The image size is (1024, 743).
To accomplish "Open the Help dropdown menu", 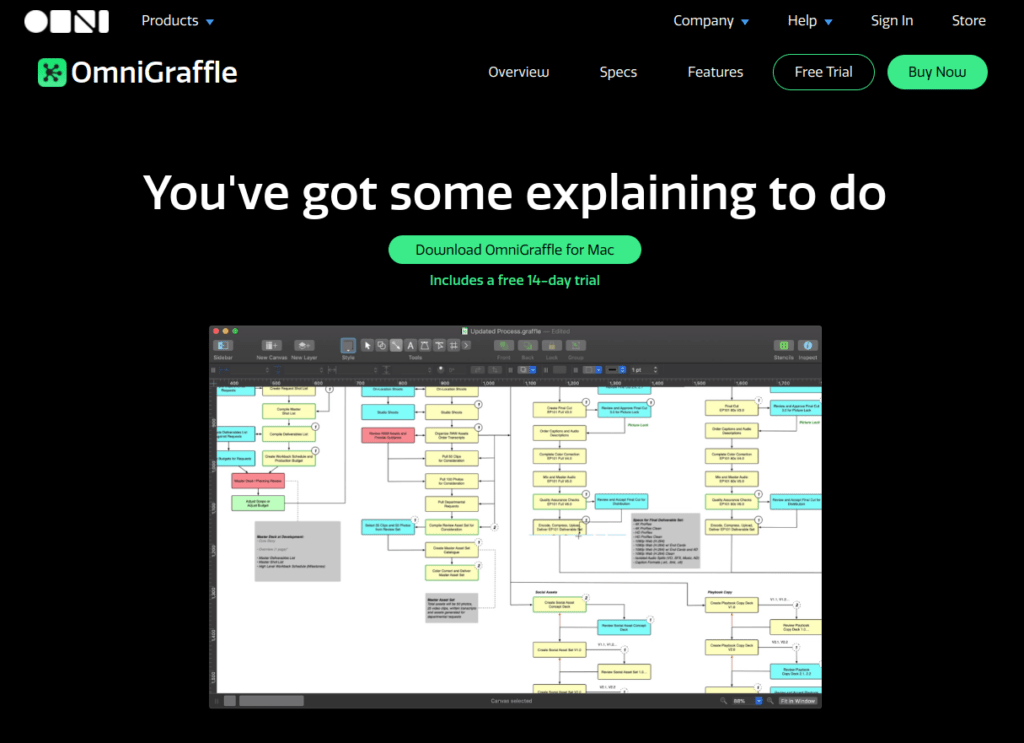I will point(809,21).
